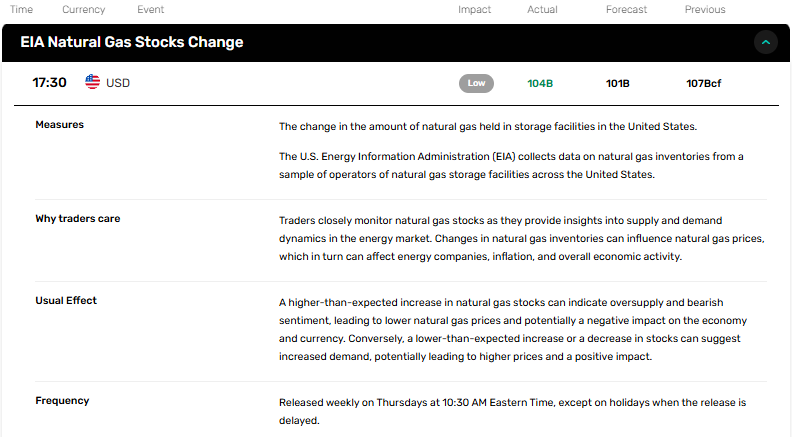This screenshot has width=792, height=437.
Task: Select the Measures row label
Action: tap(60, 125)
